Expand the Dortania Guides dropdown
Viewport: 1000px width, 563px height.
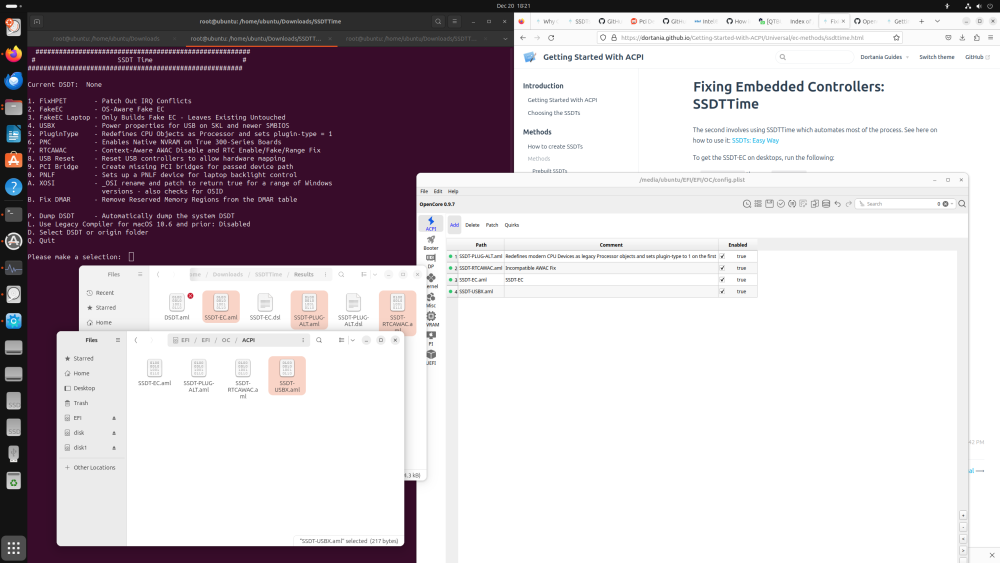[884, 57]
